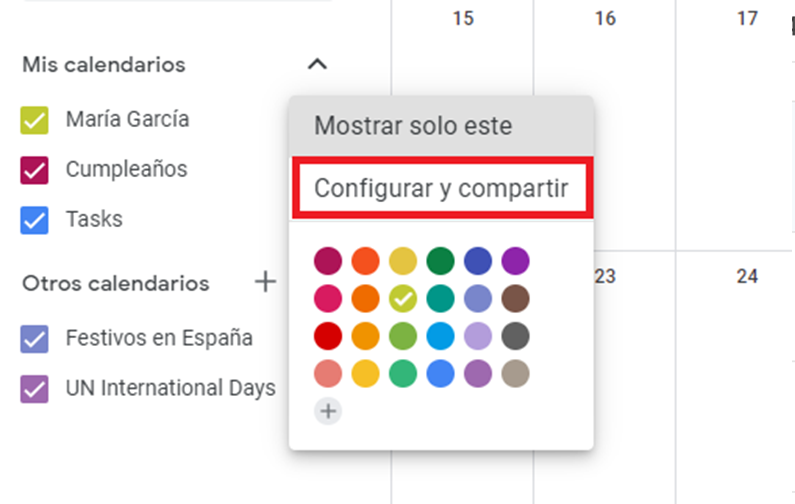Screen dimensions: 795x504
Task: Collapse the Mis calendarios section
Action: [x=317, y=65]
